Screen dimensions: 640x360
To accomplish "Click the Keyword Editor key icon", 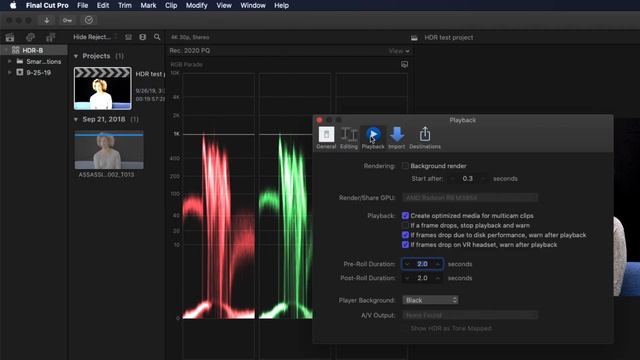I will click(67, 20).
